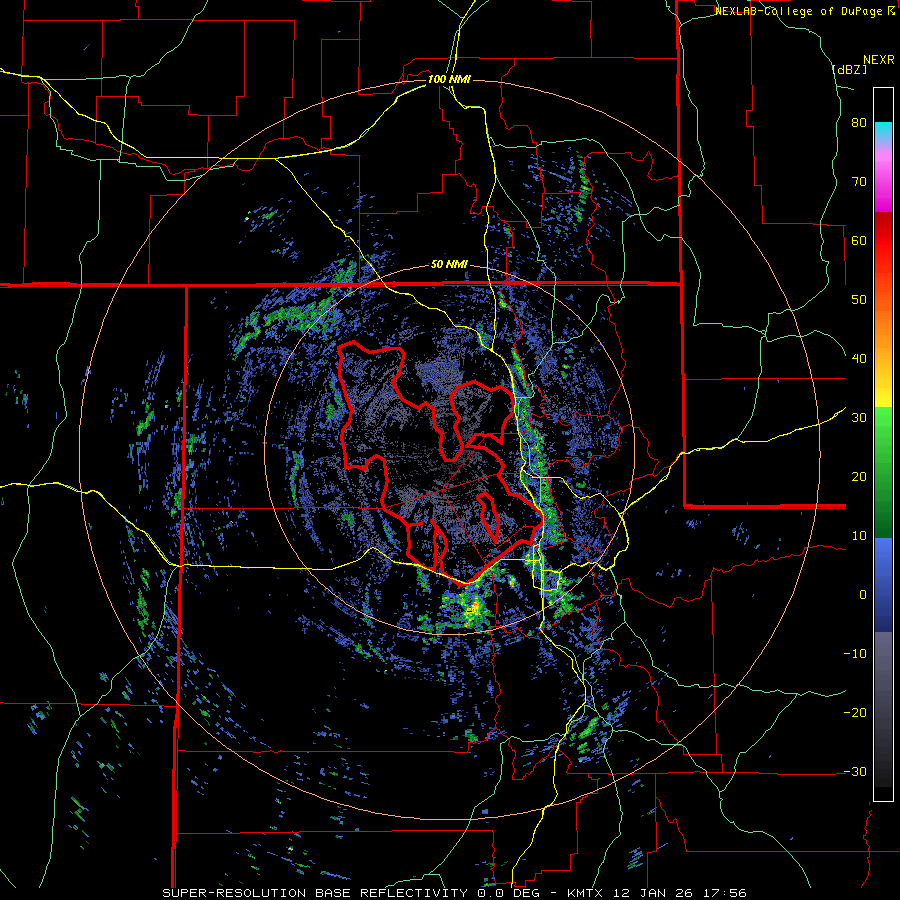Click the 70 value on the dBZ scale
This screenshot has height=900, width=900.
tap(859, 182)
